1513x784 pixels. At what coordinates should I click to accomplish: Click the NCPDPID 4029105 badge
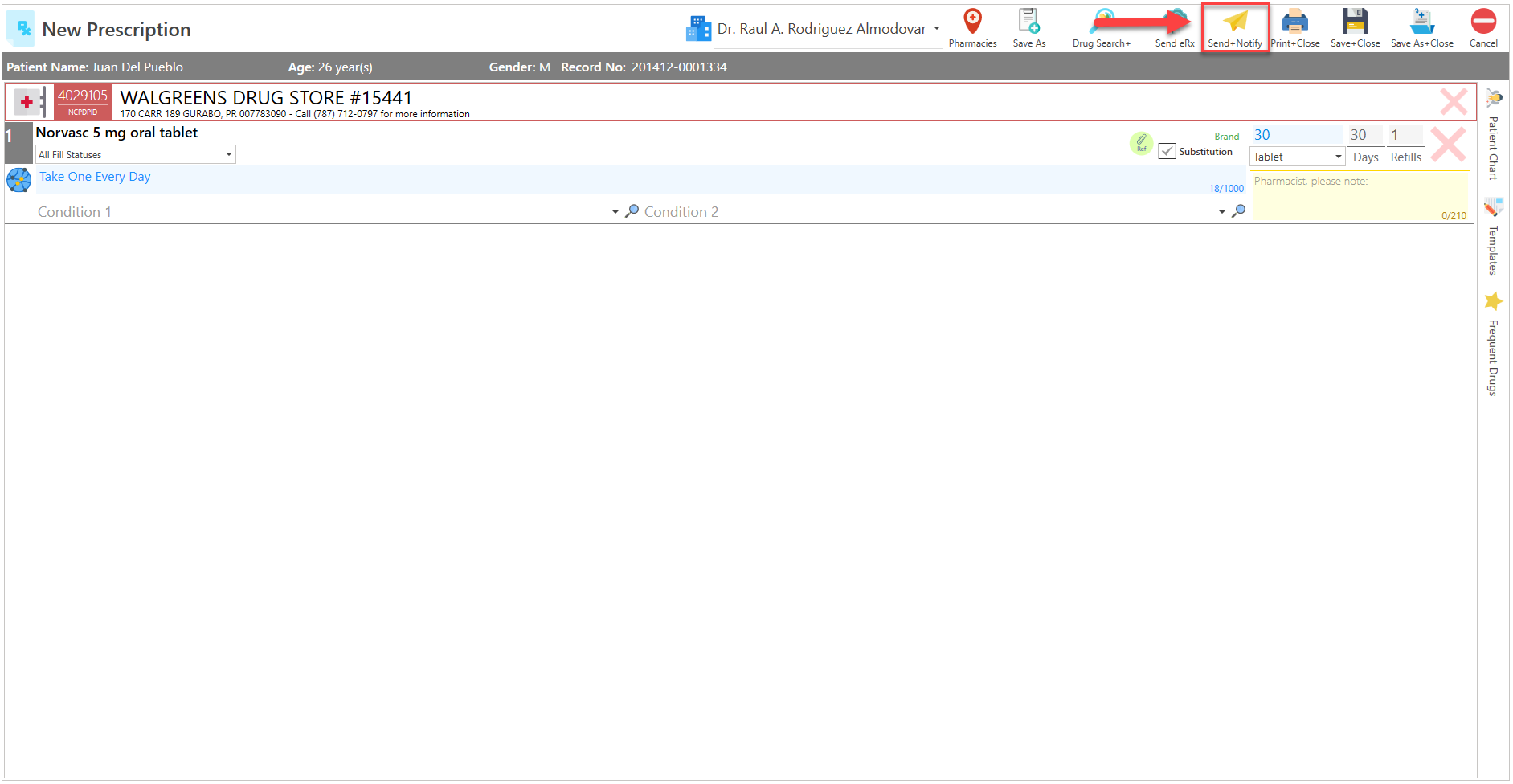point(83,102)
